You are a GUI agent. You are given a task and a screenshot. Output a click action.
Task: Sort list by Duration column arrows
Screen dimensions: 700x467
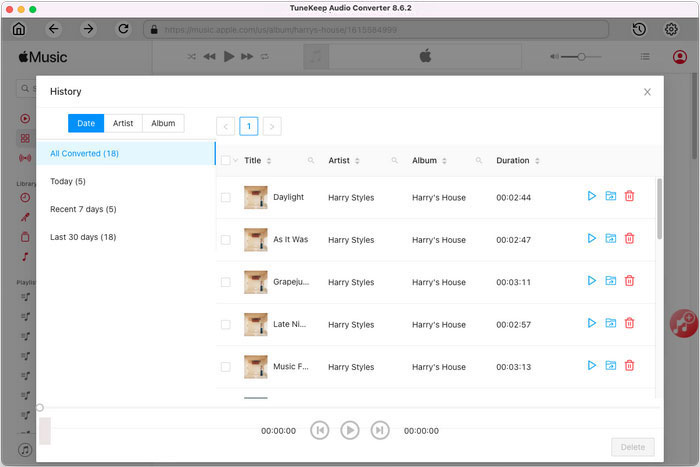click(537, 161)
